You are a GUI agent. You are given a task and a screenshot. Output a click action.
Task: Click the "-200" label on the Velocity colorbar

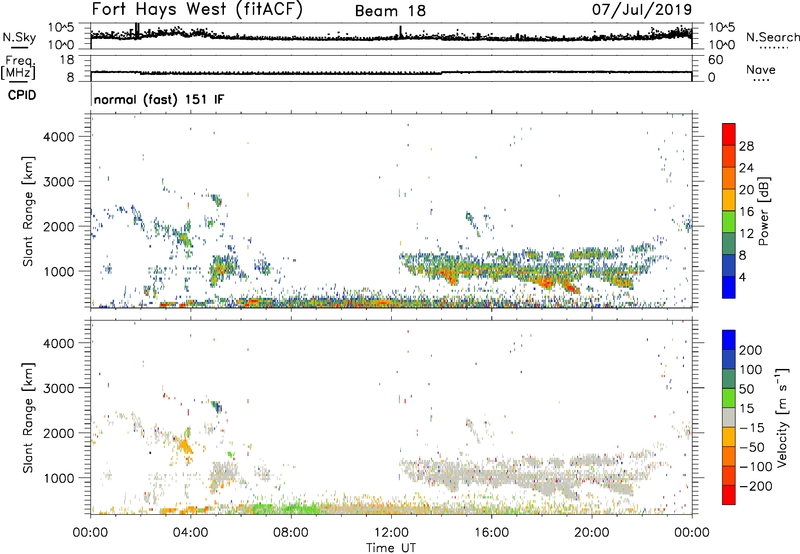tap(756, 486)
